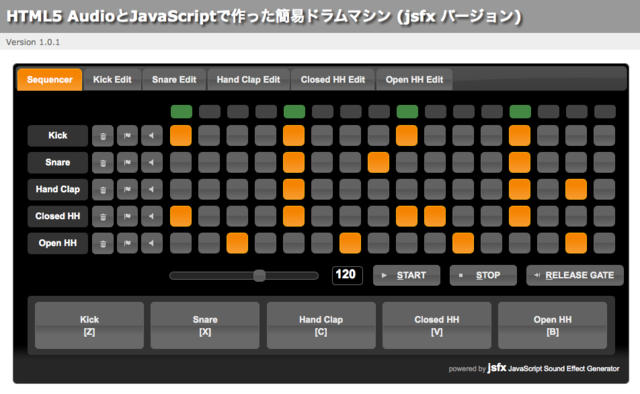
Task: Open the jsfx JavaScript Sound Effect Generator link
Action: (553, 368)
